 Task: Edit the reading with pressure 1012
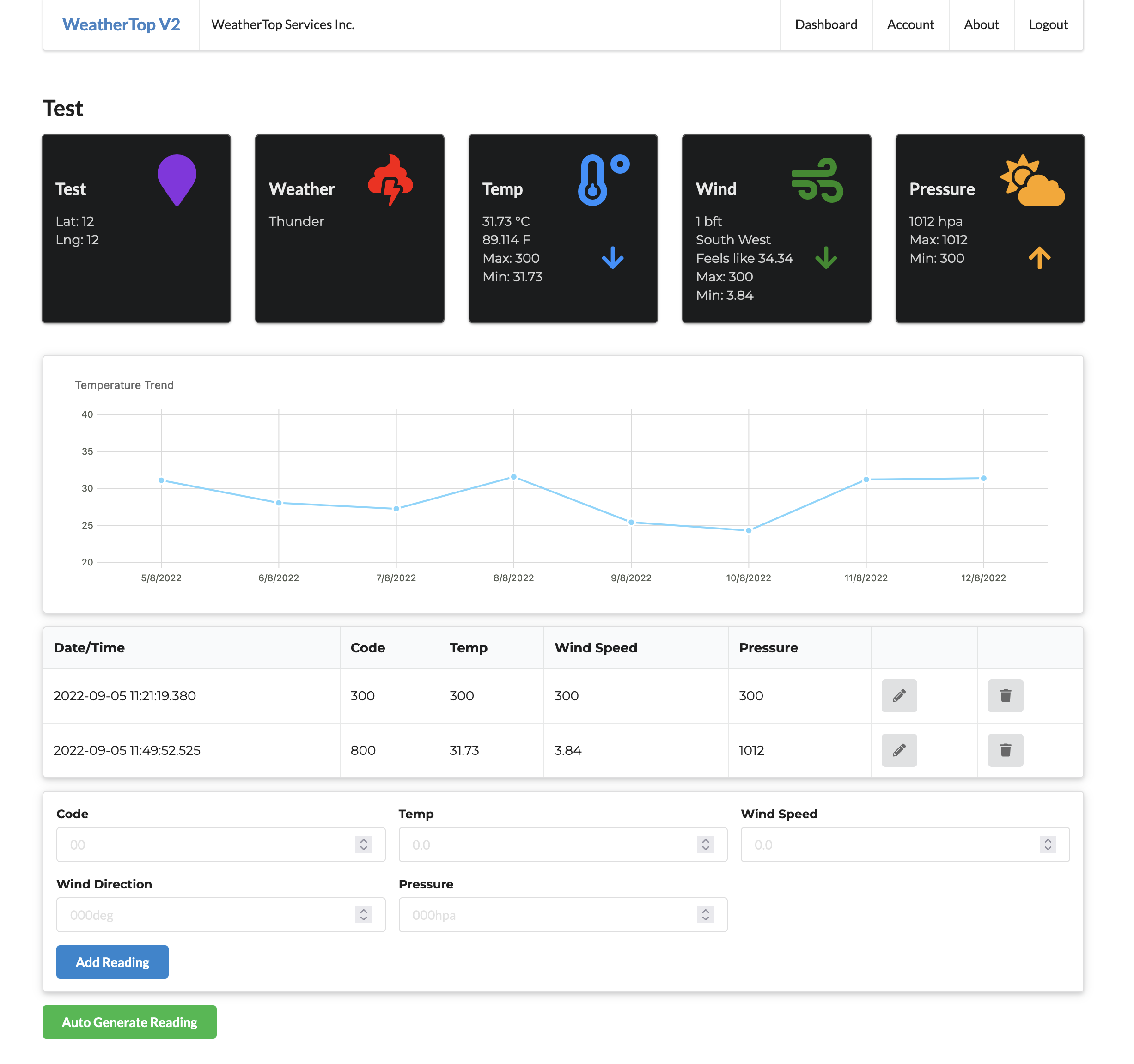899,750
